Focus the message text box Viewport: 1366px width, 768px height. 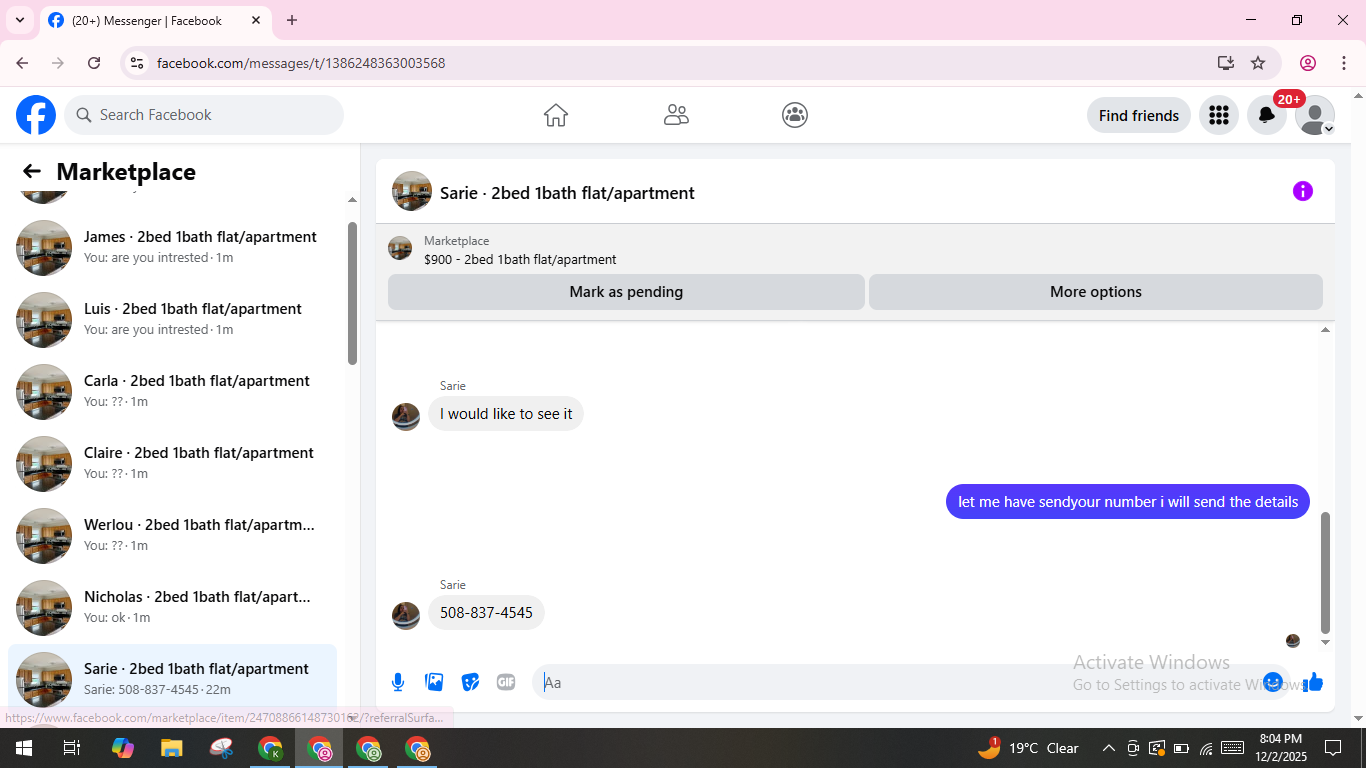(900, 682)
